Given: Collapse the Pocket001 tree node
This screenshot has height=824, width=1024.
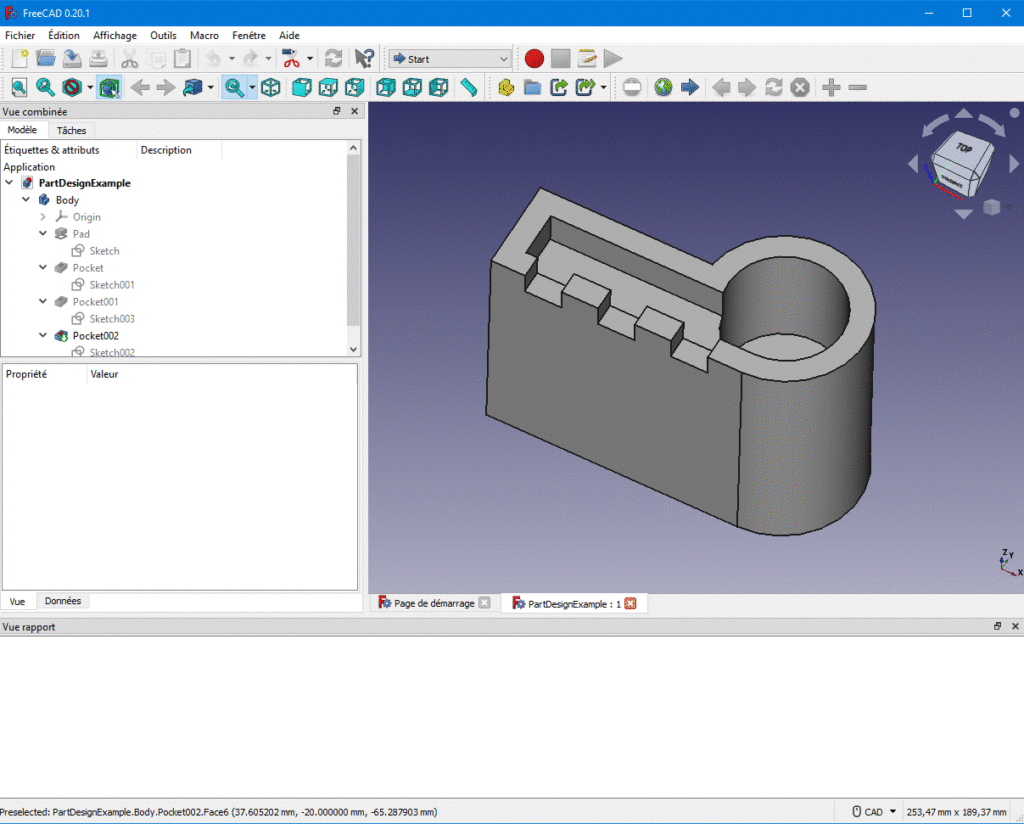Looking at the screenshot, I should pyautogui.click(x=43, y=302).
